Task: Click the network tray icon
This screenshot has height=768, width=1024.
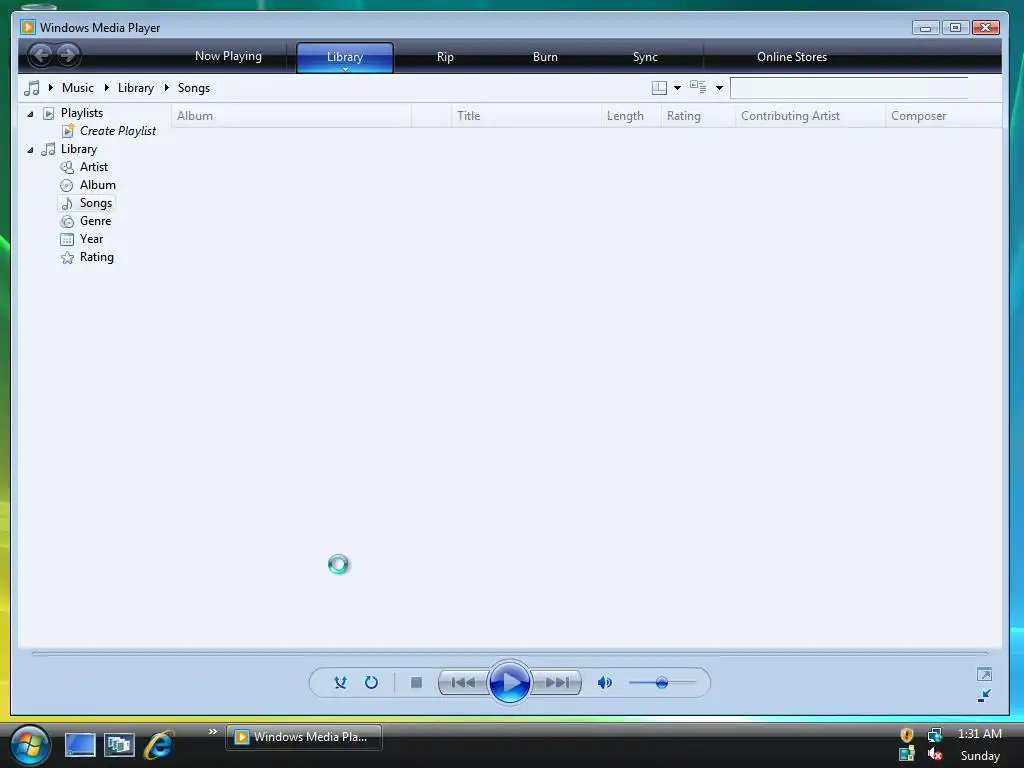Action: click(935, 735)
